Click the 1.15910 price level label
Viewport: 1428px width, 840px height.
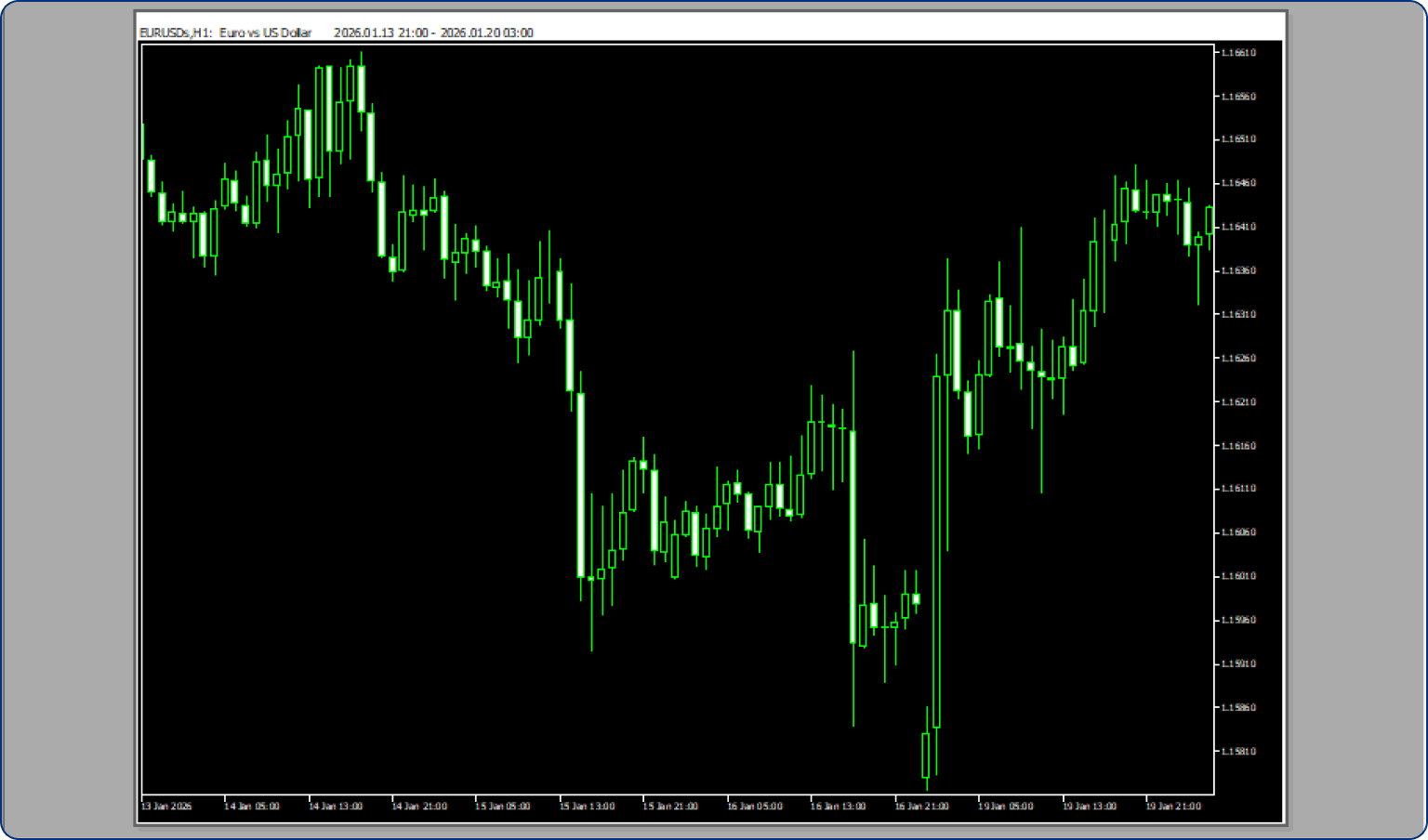coord(1237,663)
